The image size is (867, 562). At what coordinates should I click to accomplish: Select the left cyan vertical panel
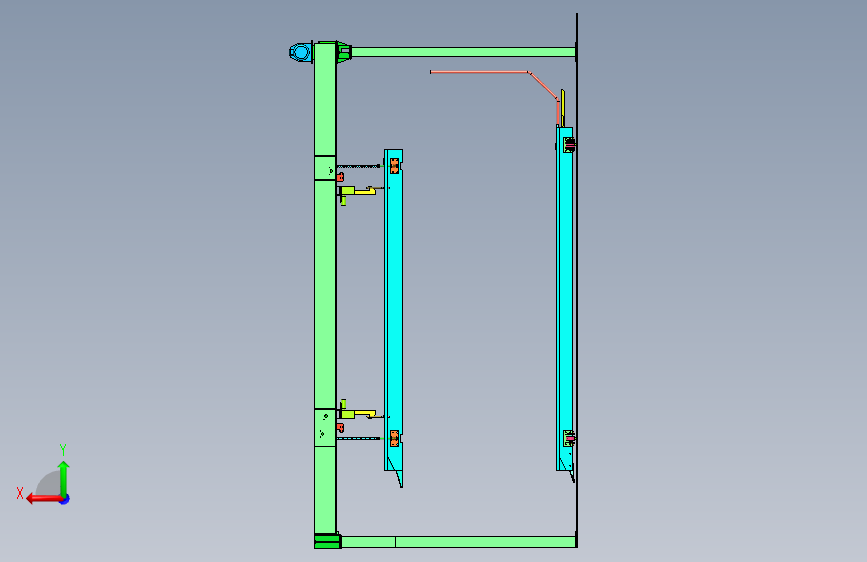393,310
